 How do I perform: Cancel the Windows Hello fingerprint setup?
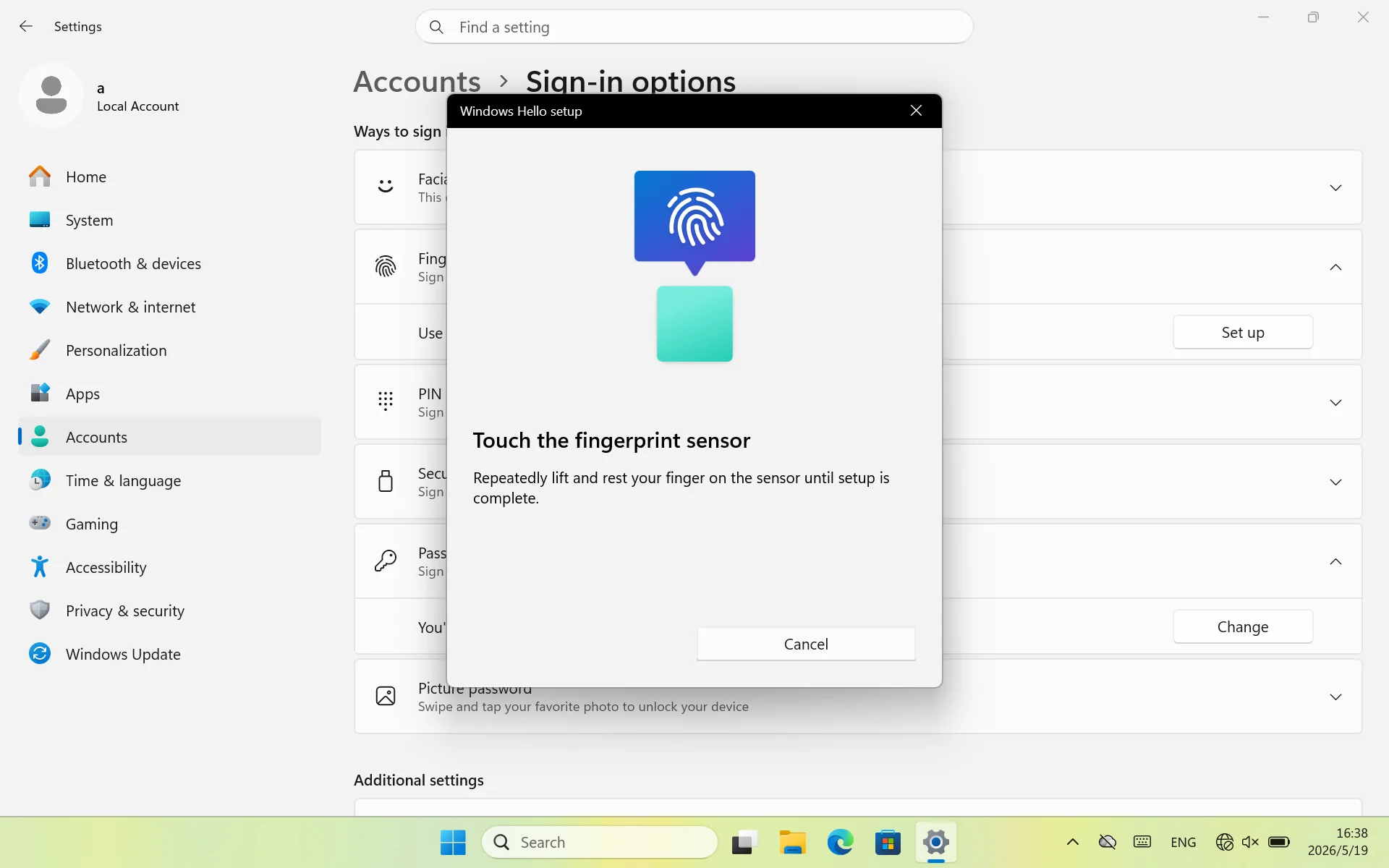coord(806,644)
